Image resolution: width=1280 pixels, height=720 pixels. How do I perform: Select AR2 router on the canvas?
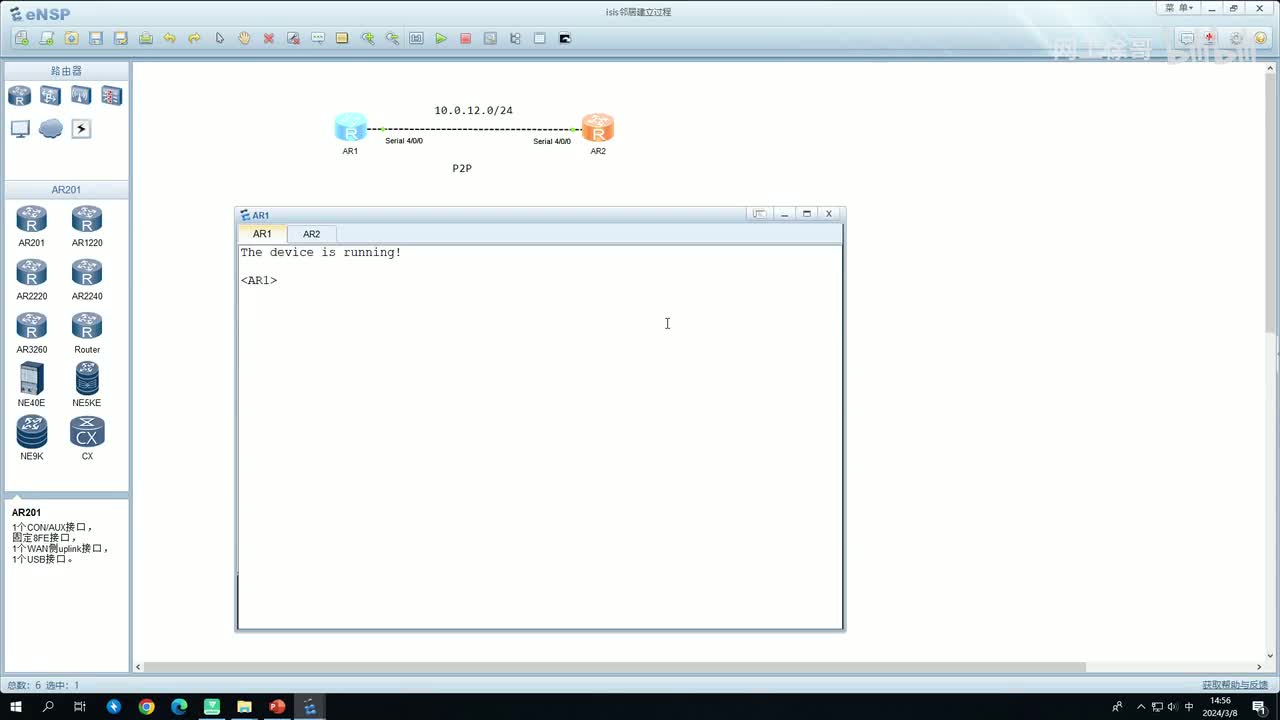[x=598, y=128]
